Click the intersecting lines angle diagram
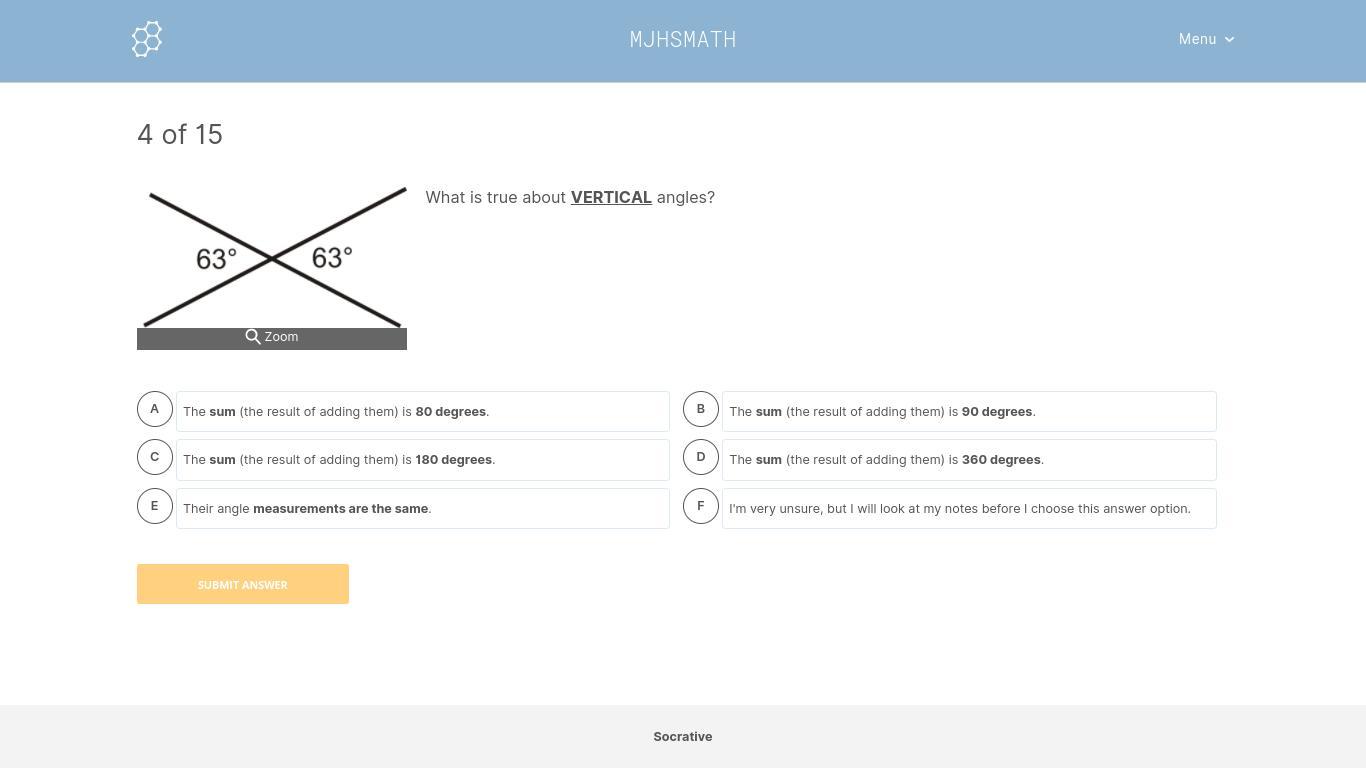Image resolution: width=1366 pixels, height=768 pixels. (x=272, y=257)
